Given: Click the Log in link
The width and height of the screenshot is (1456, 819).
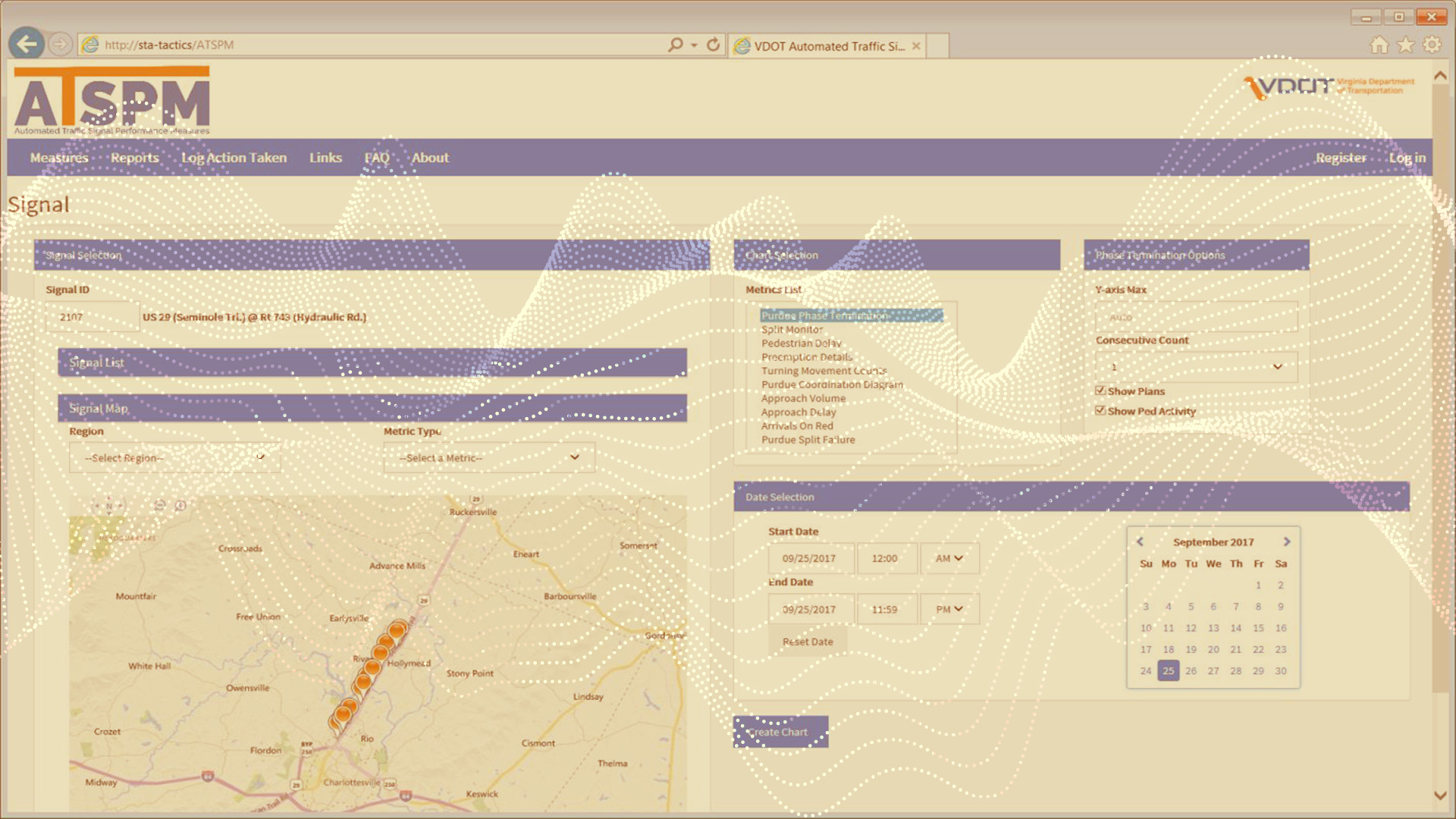Looking at the screenshot, I should tap(1407, 158).
